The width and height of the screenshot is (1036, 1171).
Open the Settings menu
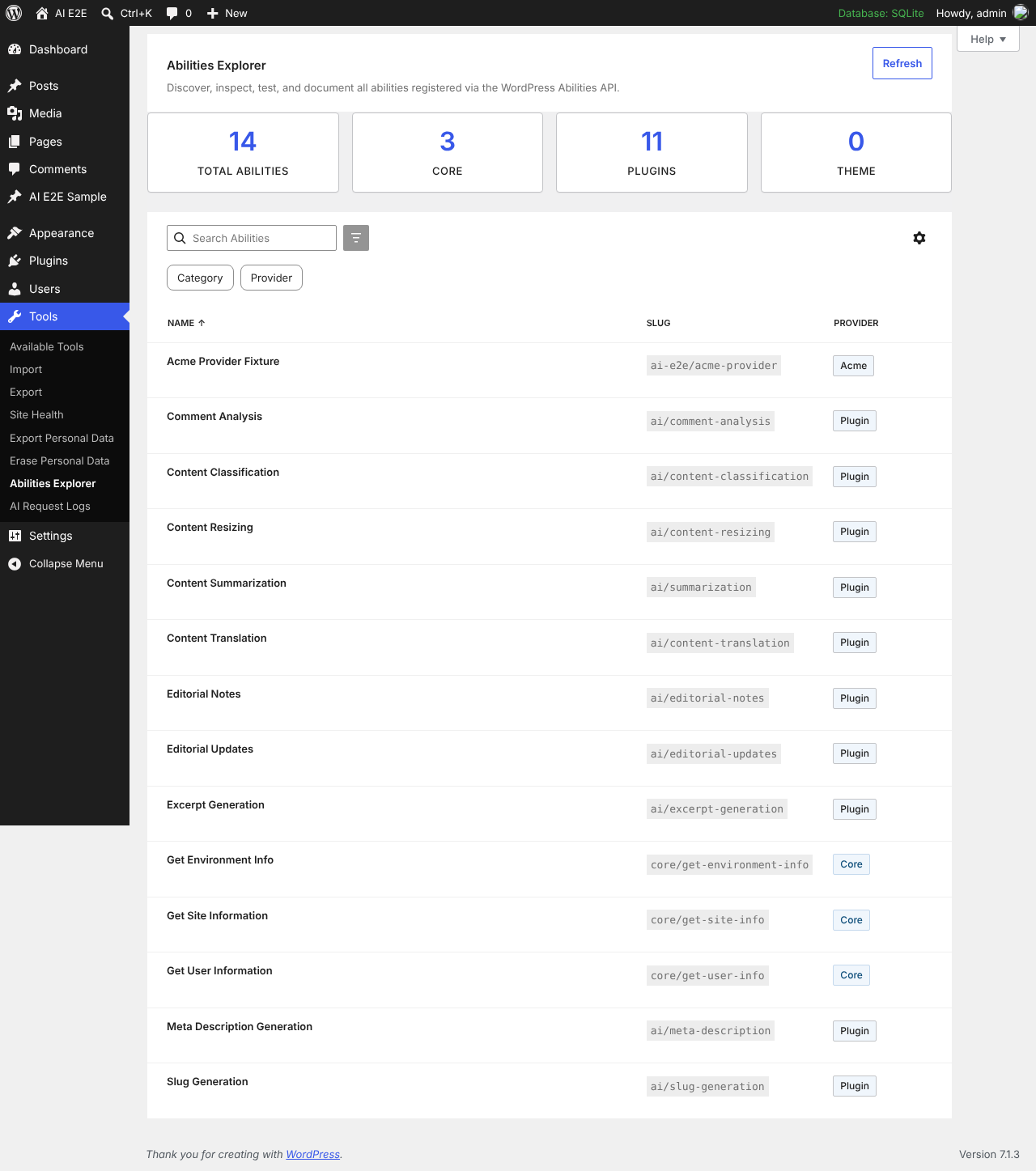[65, 536]
